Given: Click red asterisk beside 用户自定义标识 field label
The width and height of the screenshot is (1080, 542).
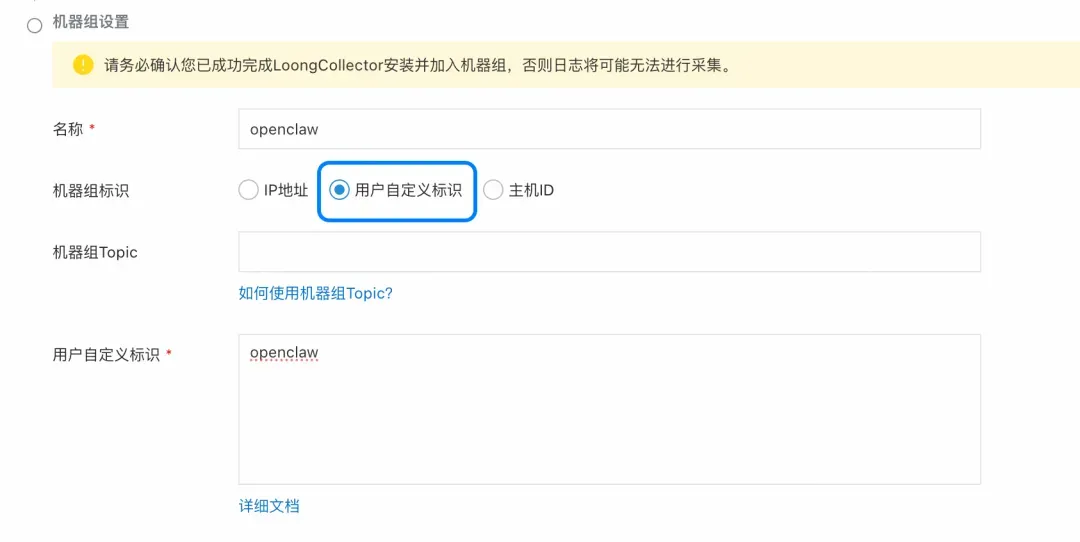Looking at the screenshot, I should click(x=169, y=354).
